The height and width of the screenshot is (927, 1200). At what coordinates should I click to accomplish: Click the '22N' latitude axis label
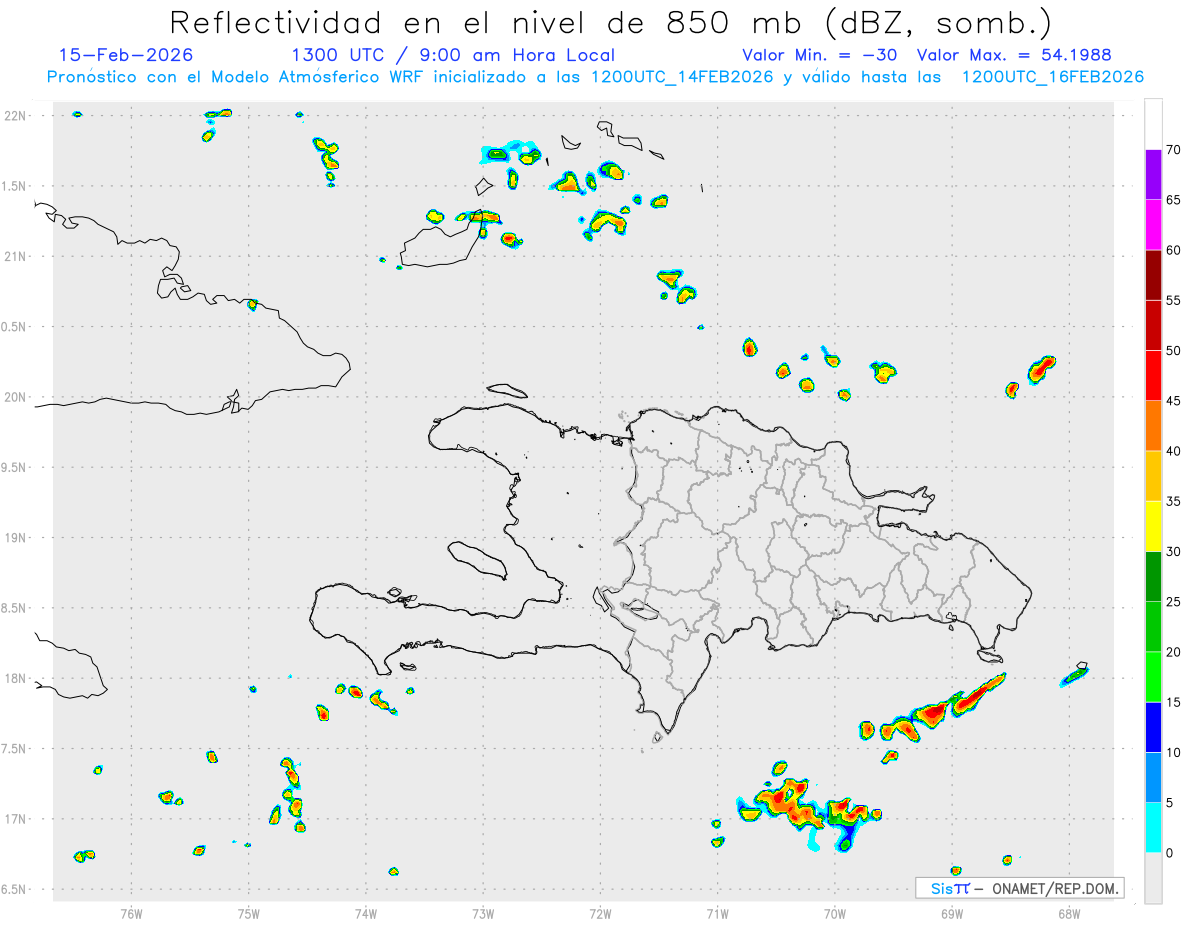pyautogui.click(x=16, y=116)
